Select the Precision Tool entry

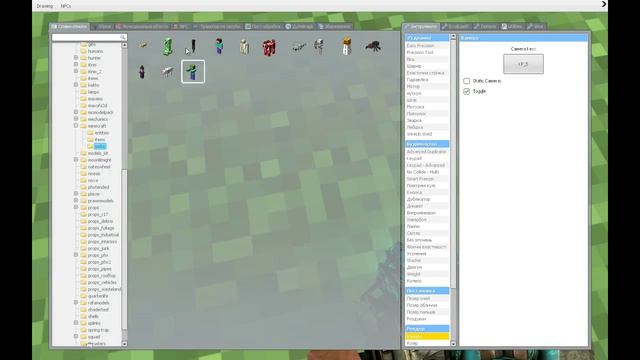427,52
